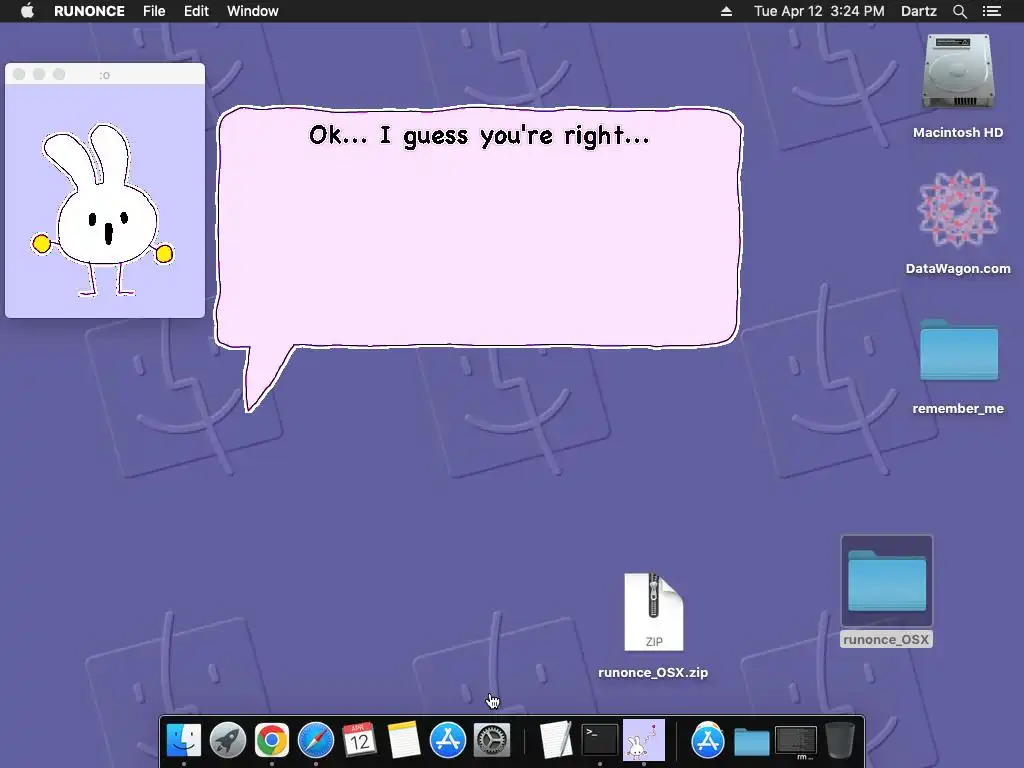1024x768 pixels.
Task: Open Applications stack right of Dock divider
Action: (708, 741)
